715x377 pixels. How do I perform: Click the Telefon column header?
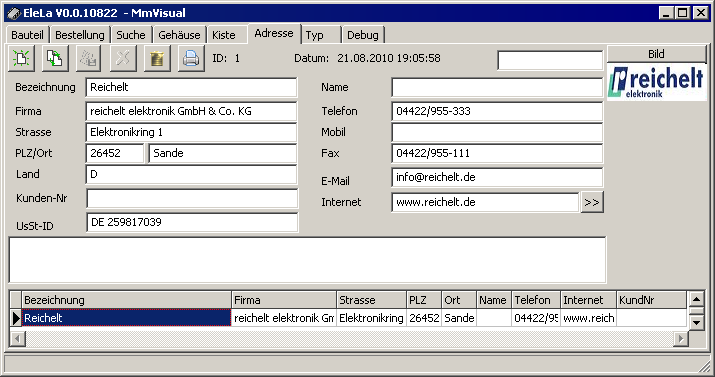537,300
